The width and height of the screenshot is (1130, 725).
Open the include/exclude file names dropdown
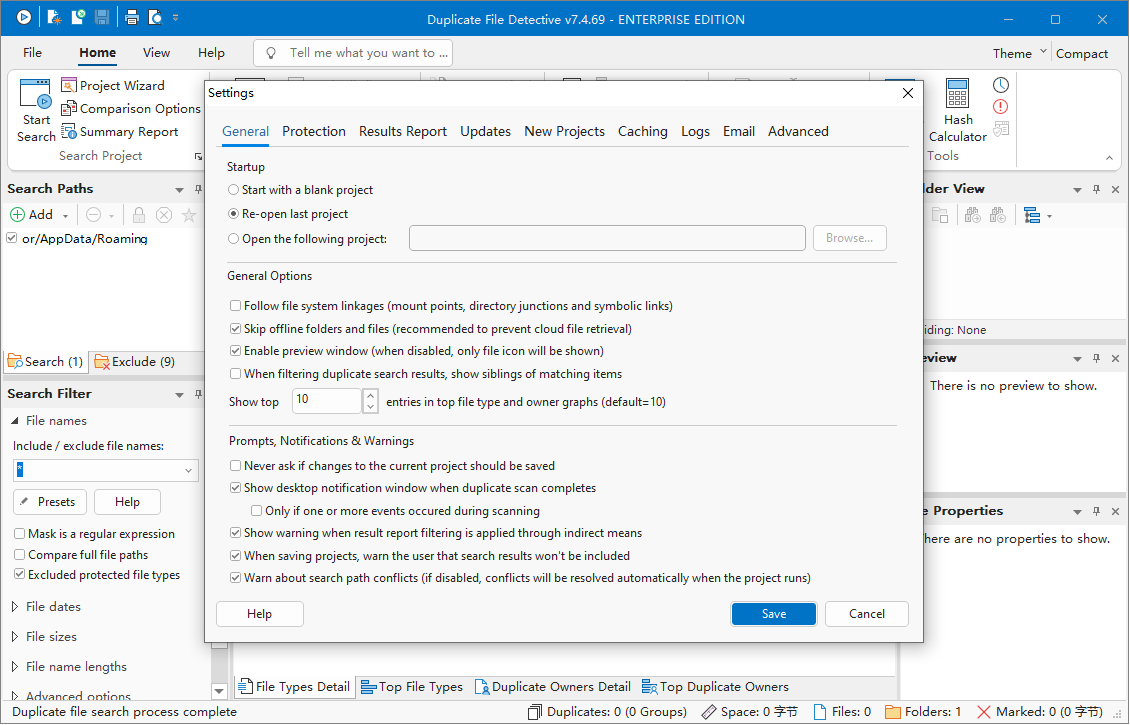(189, 470)
